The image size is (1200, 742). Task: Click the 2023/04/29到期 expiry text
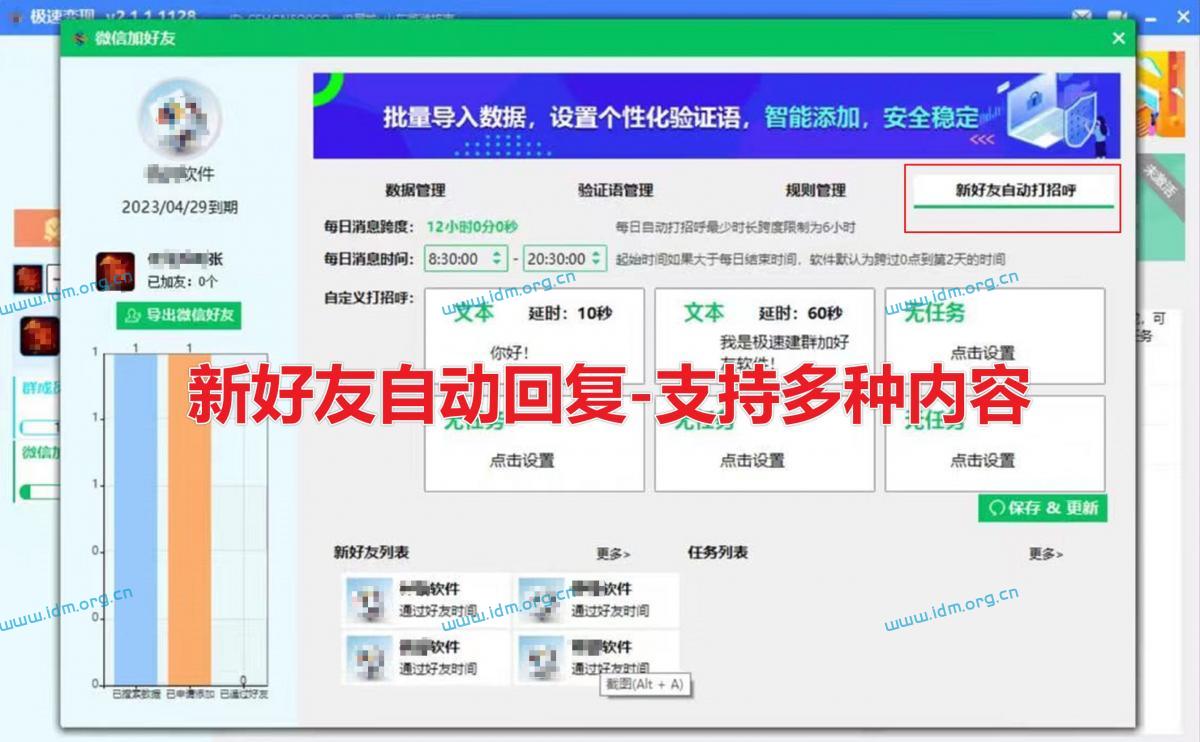pyautogui.click(x=180, y=208)
